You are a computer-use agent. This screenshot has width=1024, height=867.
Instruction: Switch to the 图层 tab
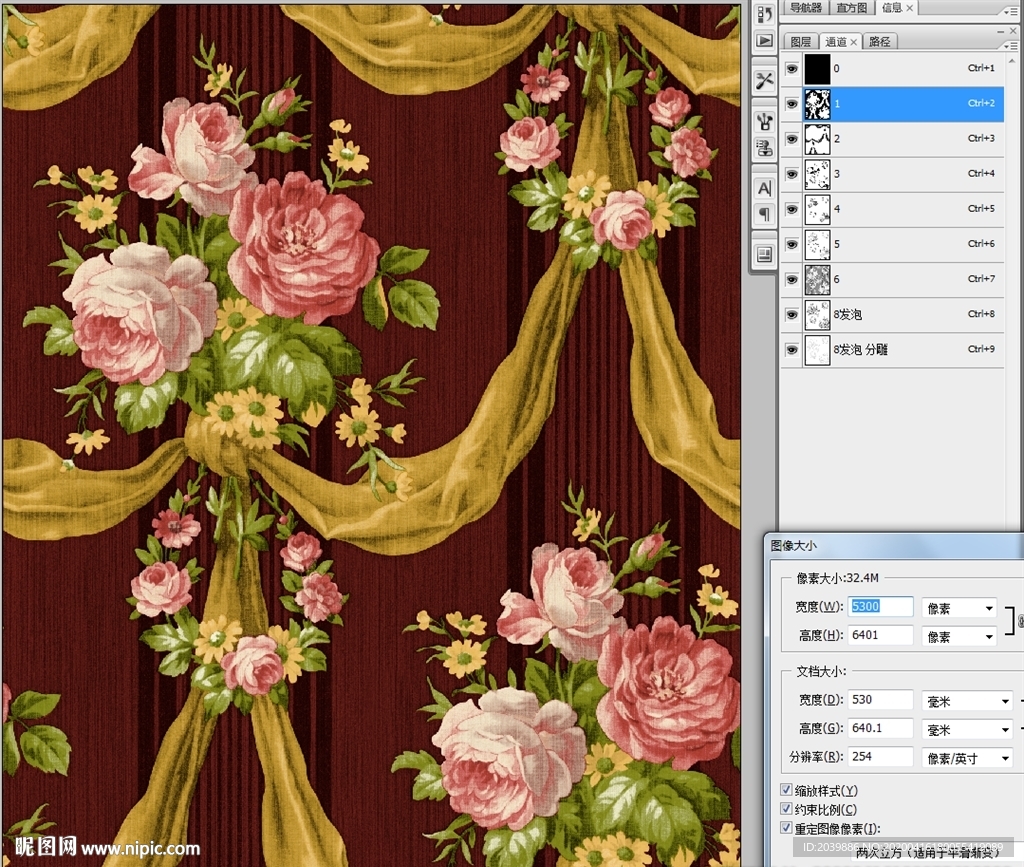pyautogui.click(x=801, y=42)
